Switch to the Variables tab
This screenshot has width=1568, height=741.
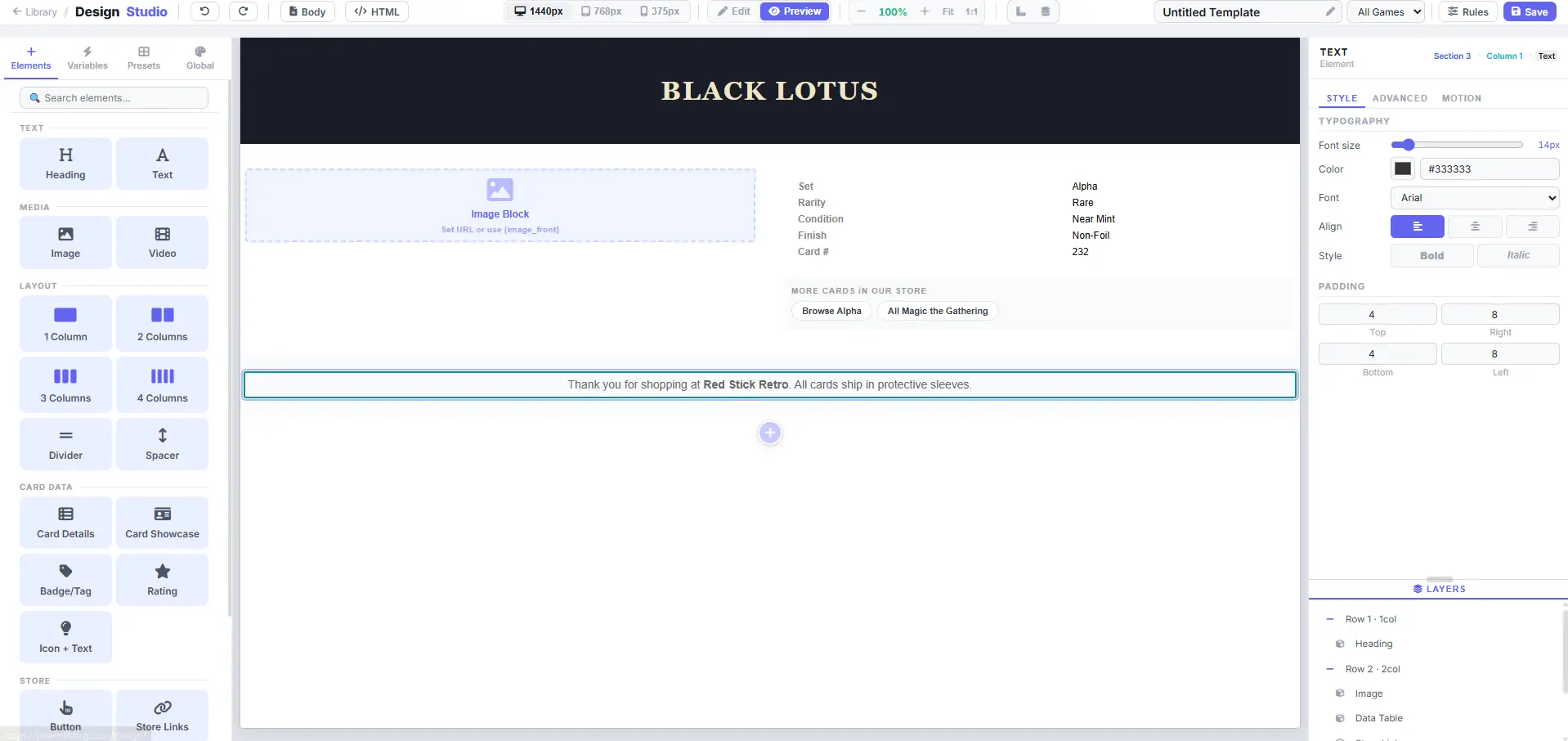87,58
